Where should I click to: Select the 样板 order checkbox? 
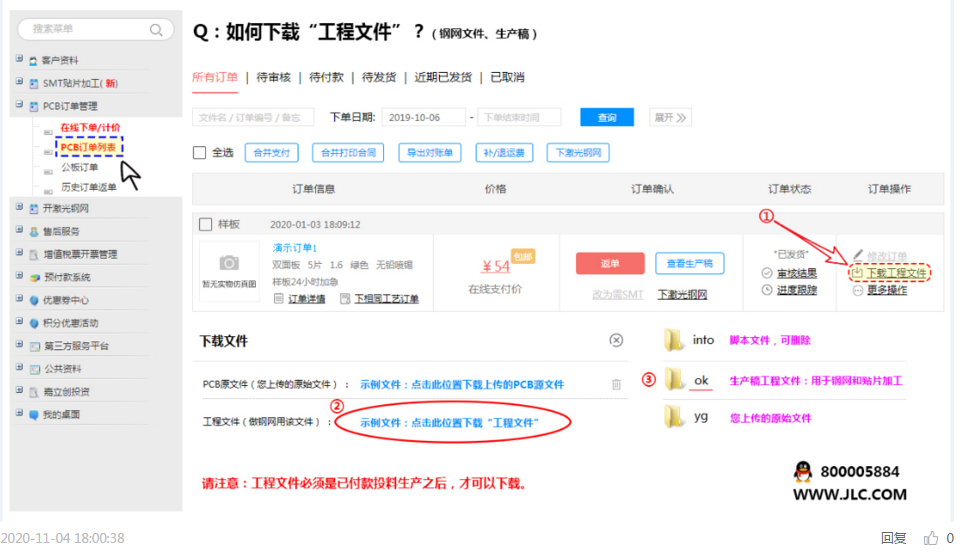click(206, 225)
